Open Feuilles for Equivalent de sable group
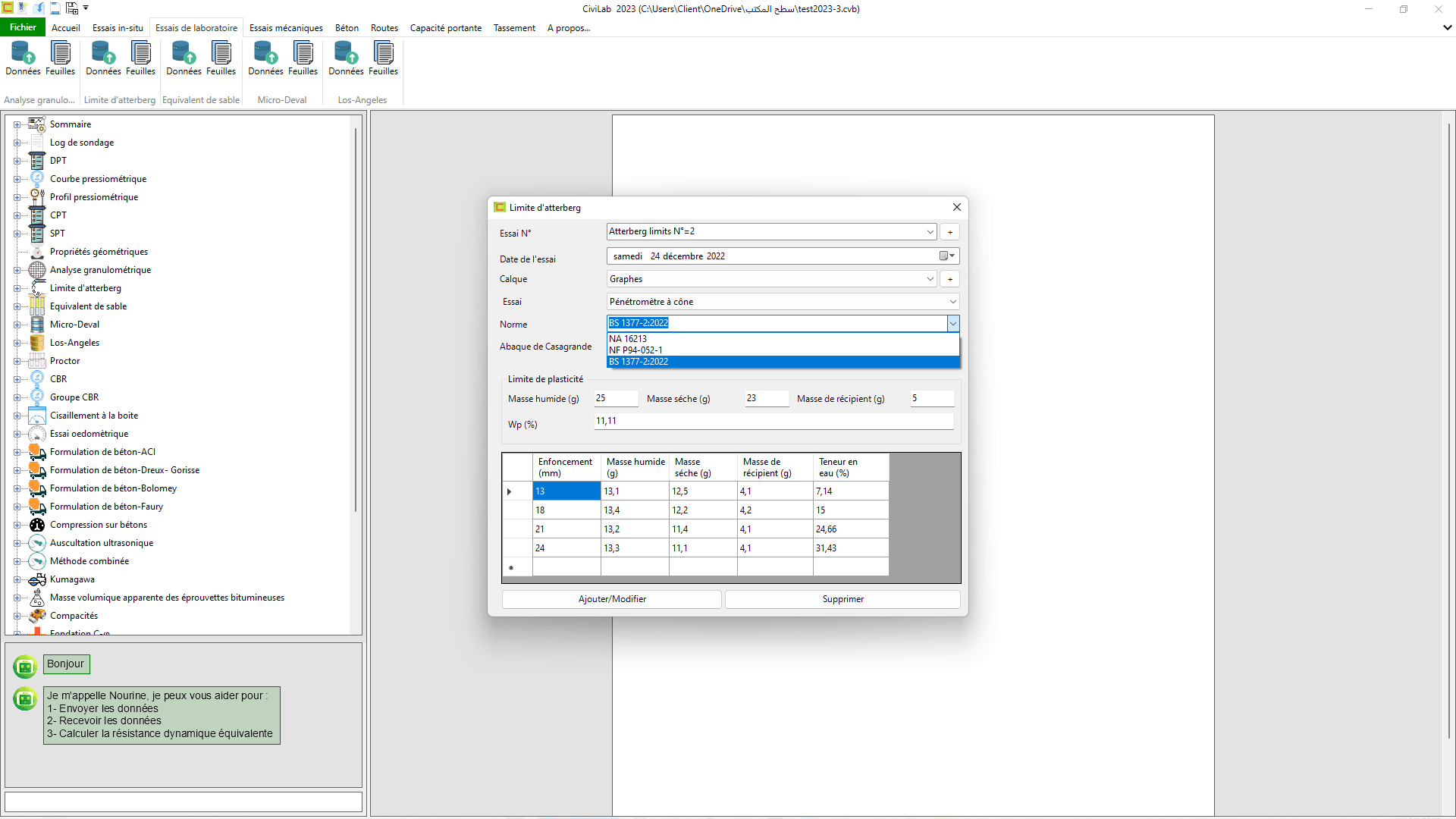The image size is (1456, 819). coord(221,58)
